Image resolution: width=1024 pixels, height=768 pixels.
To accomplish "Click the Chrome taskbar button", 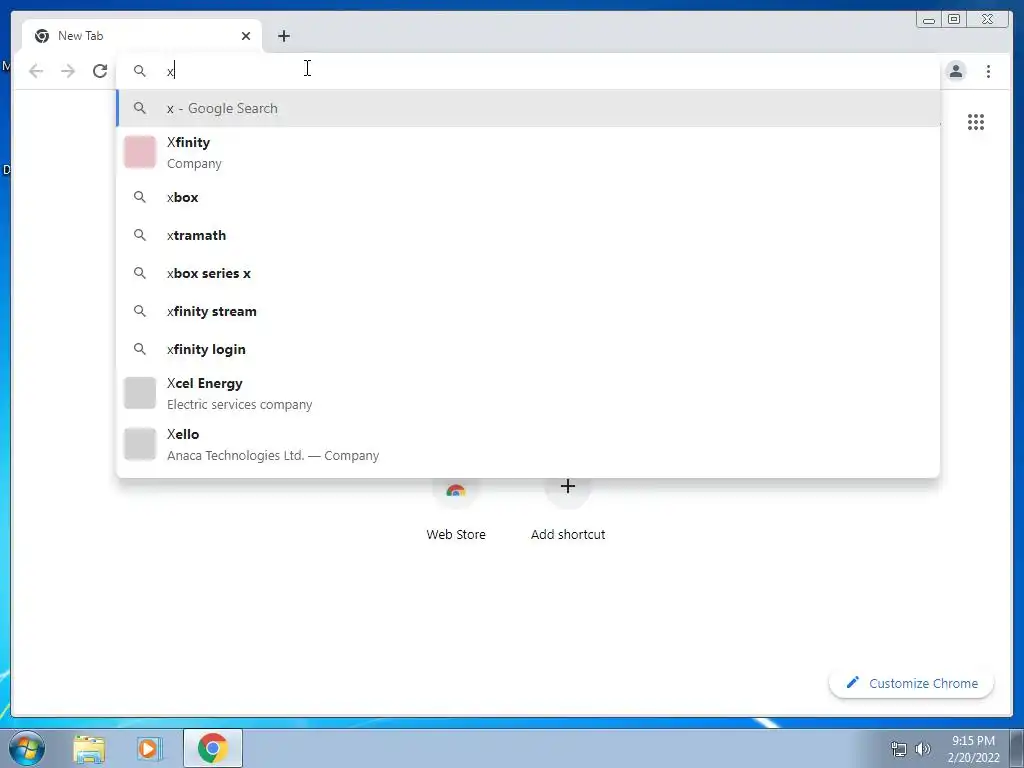I will point(213,748).
